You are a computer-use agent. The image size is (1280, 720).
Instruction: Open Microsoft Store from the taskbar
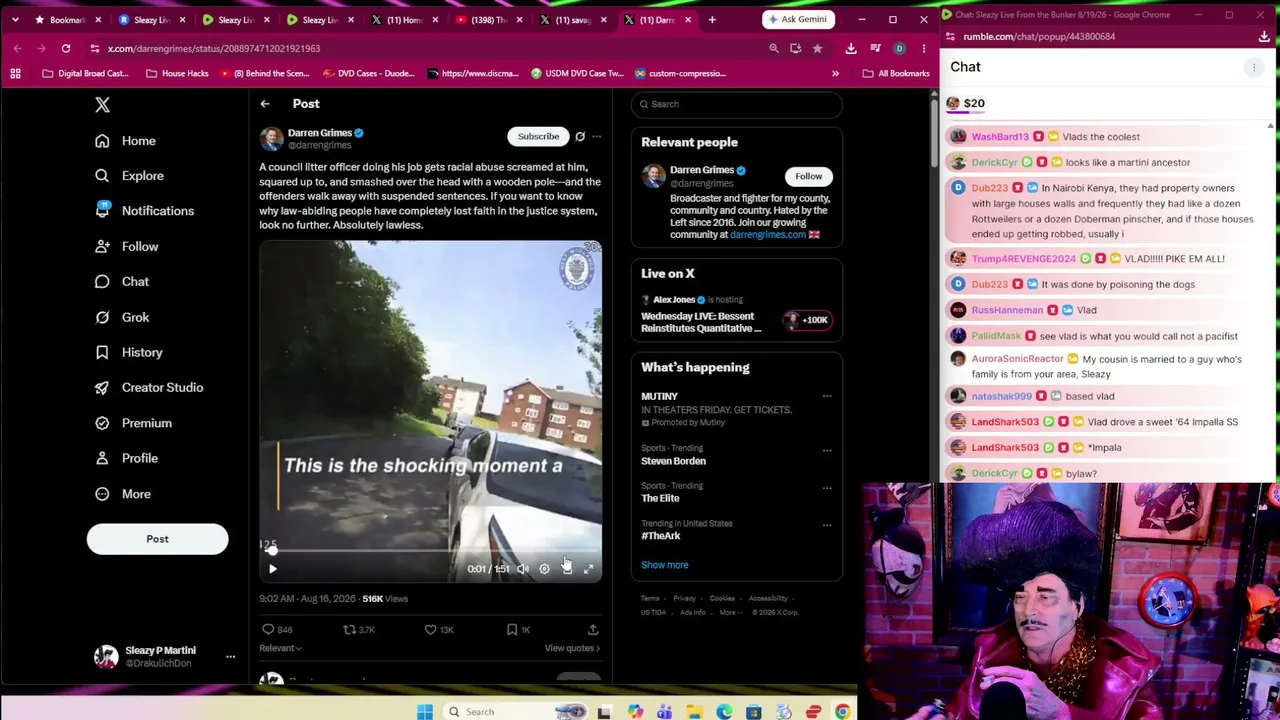[754, 712]
